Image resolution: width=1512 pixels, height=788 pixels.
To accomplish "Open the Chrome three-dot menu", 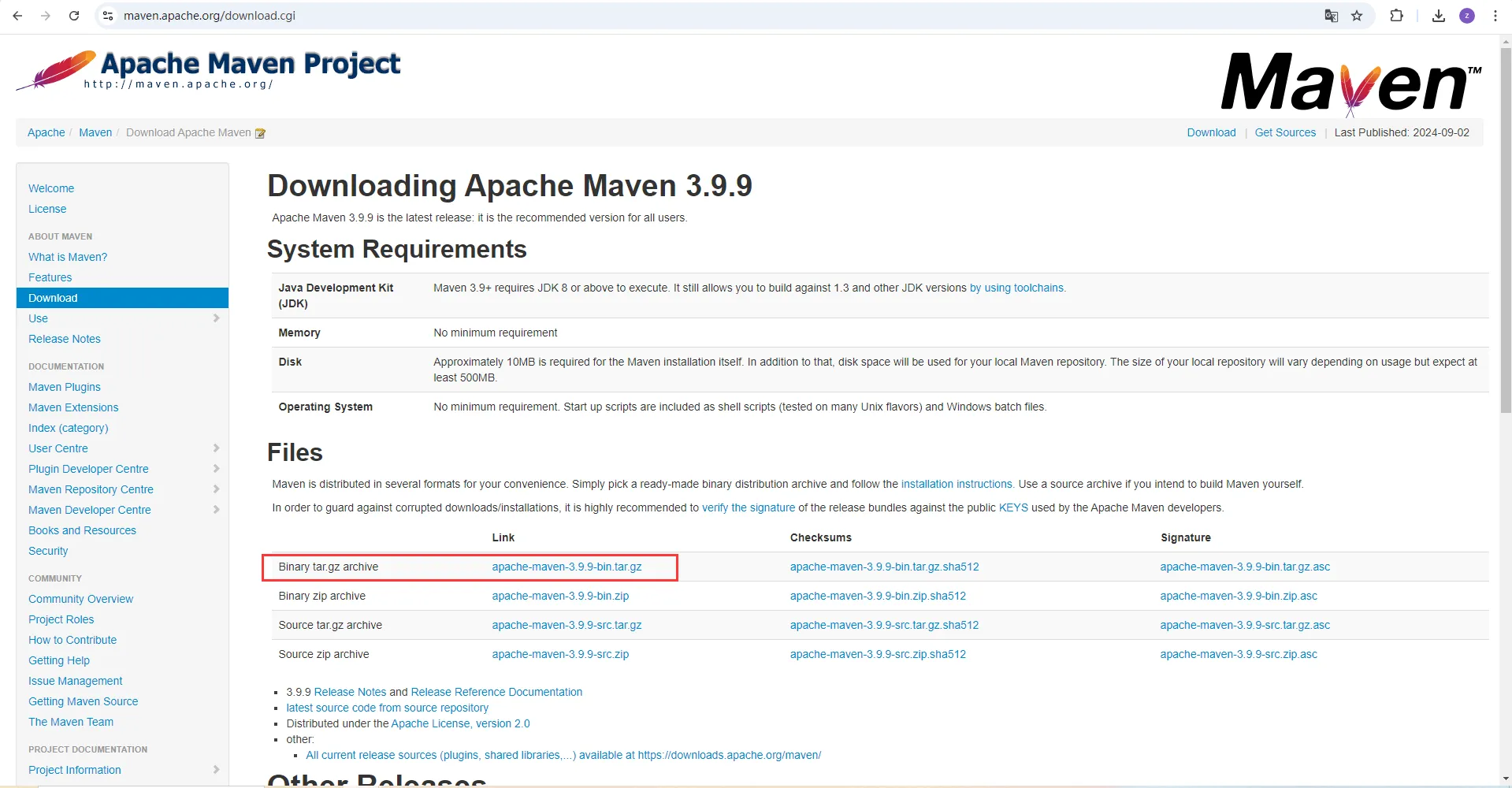I will [x=1495, y=16].
